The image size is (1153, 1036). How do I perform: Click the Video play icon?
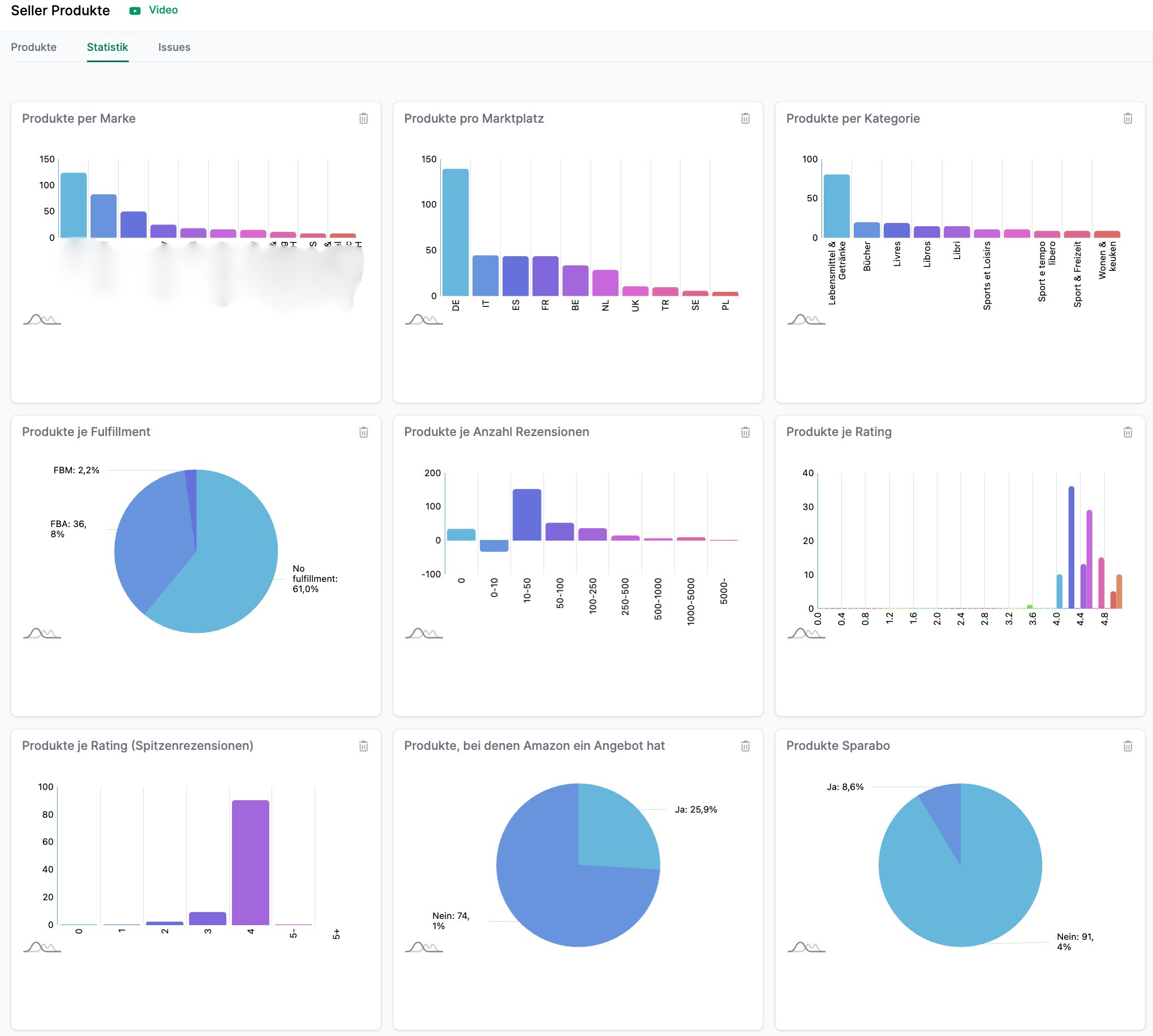135,10
